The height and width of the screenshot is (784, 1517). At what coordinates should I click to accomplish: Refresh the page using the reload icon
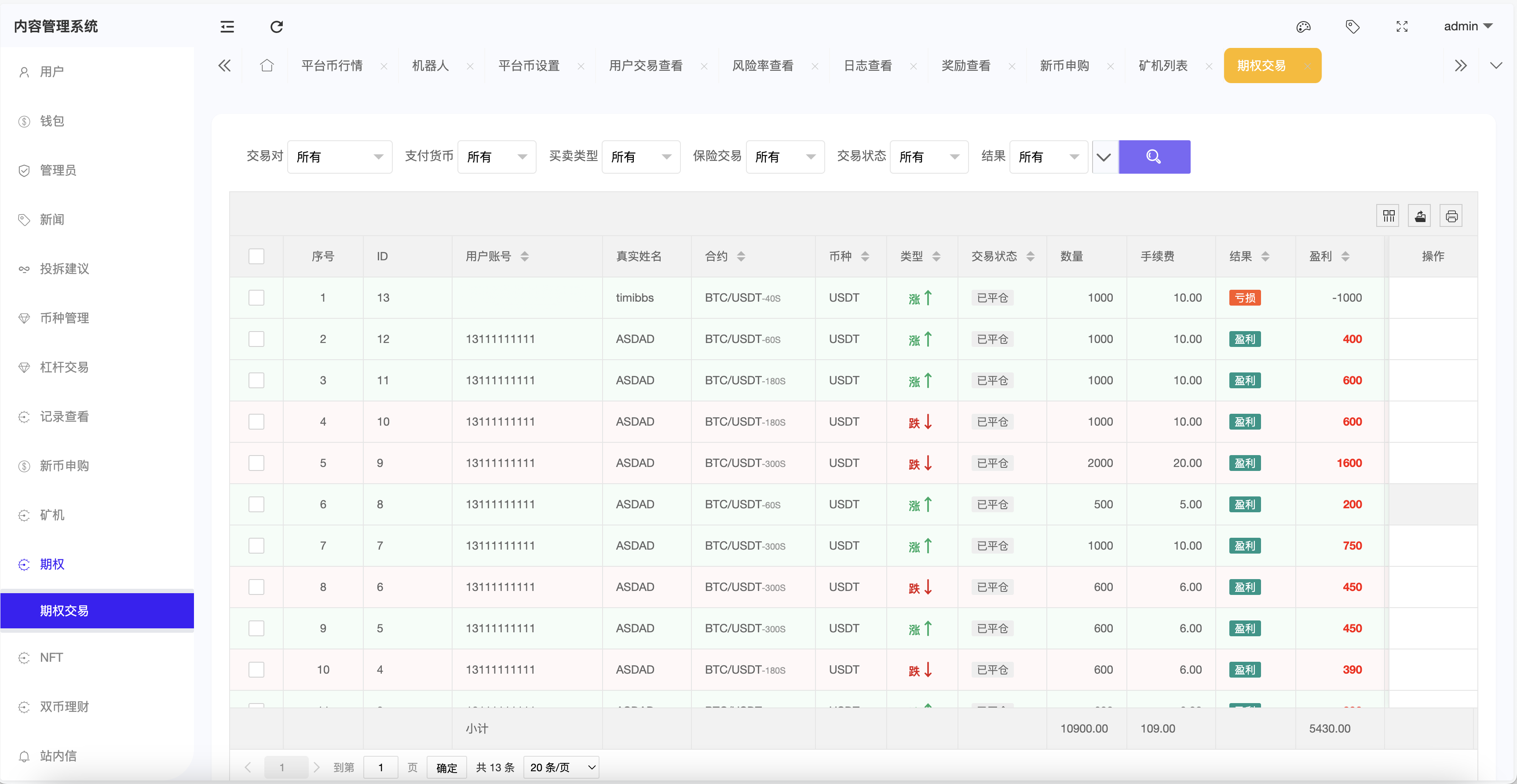coord(276,26)
